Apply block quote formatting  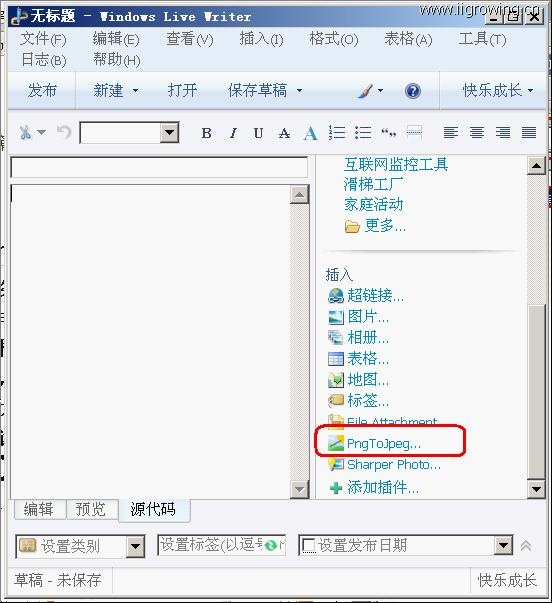[x=389, y=133]
